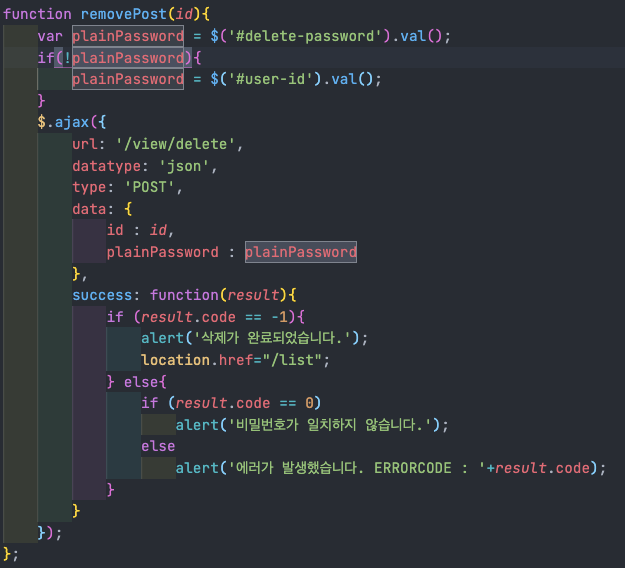625x568 pixels.
Task: Click the data property key
Action: click(x=89, y=209)
